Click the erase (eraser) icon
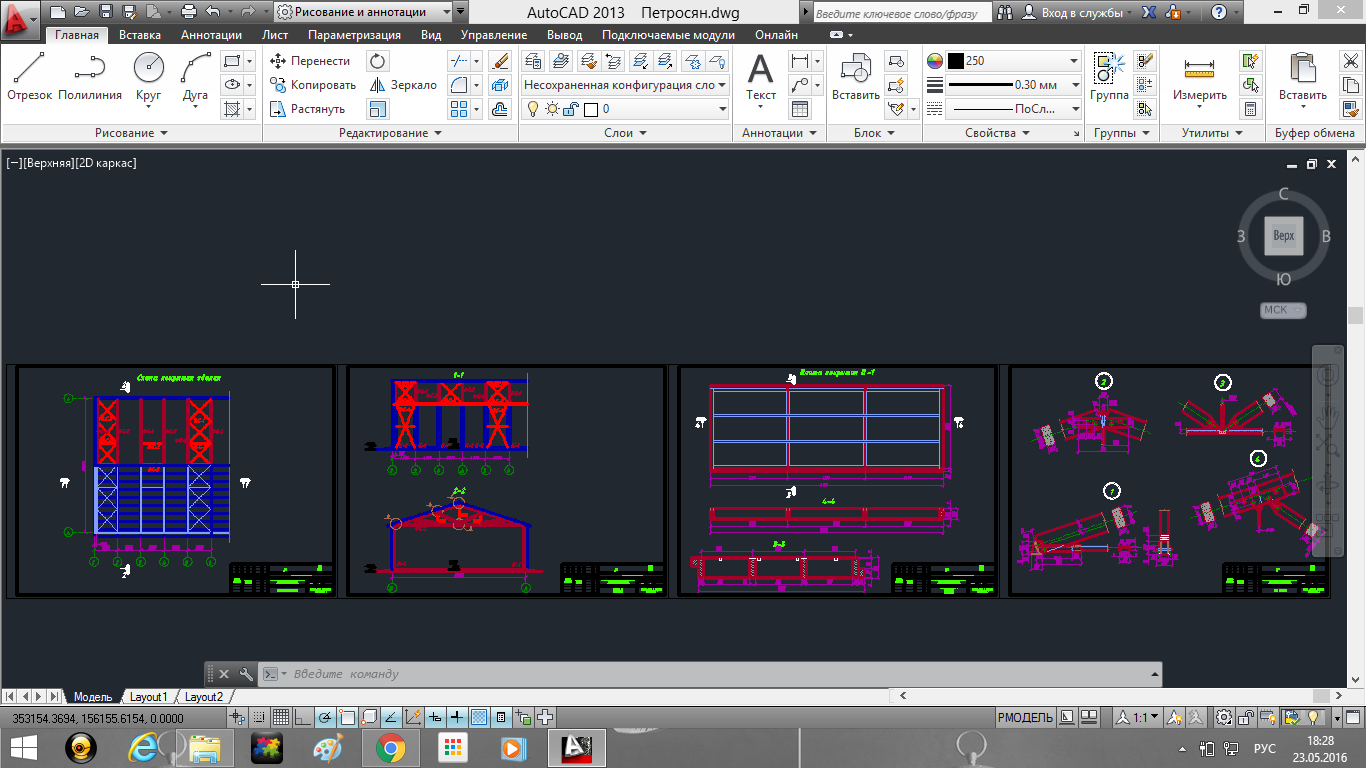 500,61
